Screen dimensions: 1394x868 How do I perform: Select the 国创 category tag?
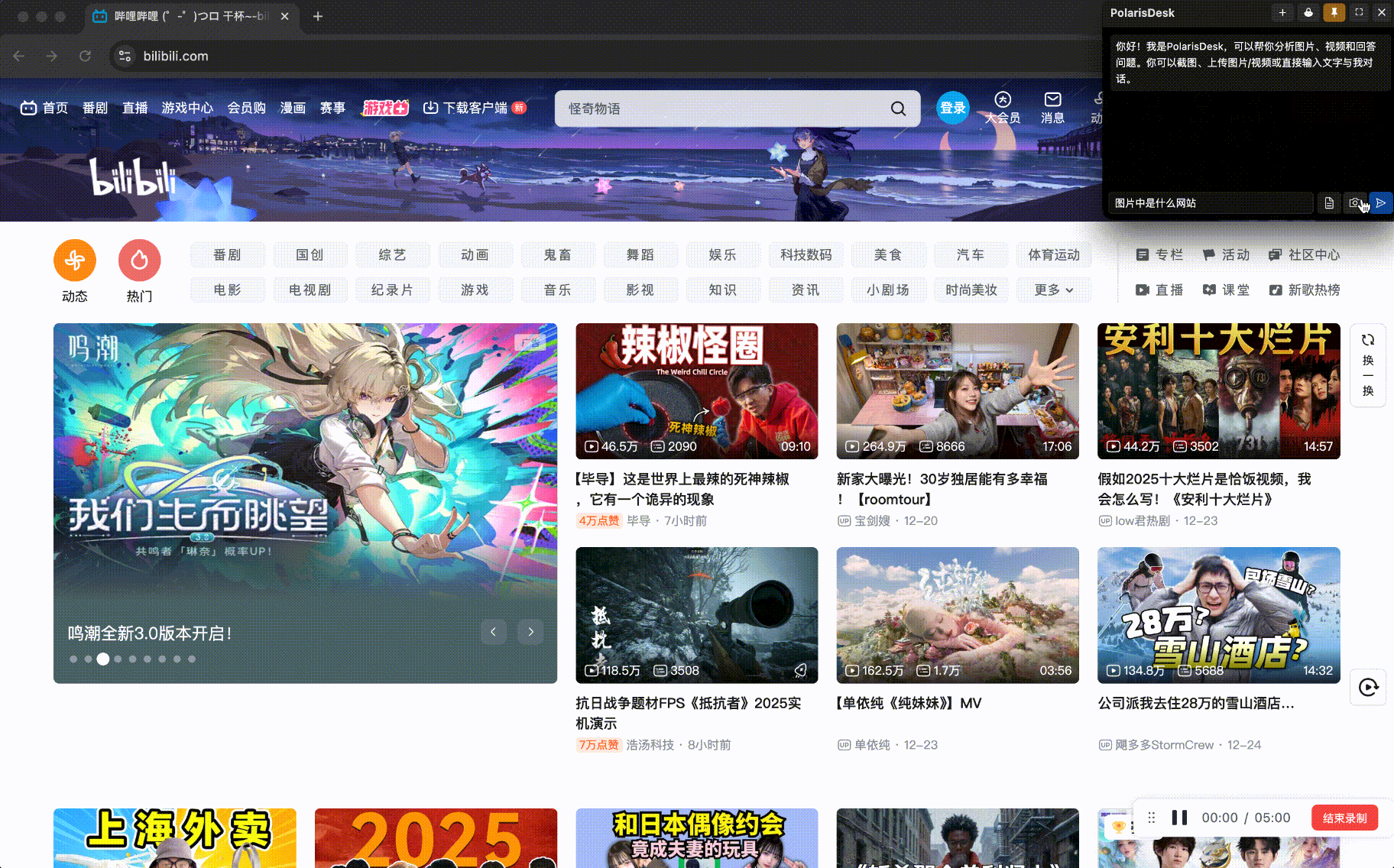[310, 255]
